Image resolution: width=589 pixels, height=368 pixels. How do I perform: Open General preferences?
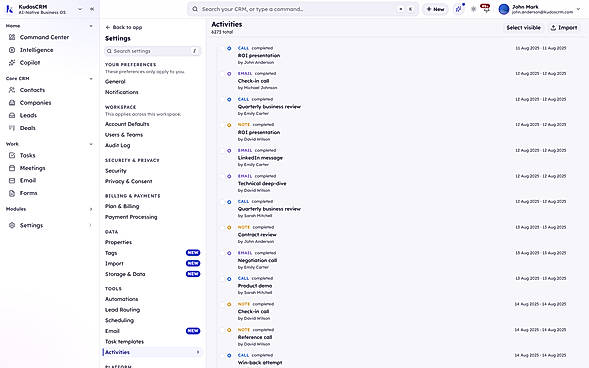coord(115,81)
